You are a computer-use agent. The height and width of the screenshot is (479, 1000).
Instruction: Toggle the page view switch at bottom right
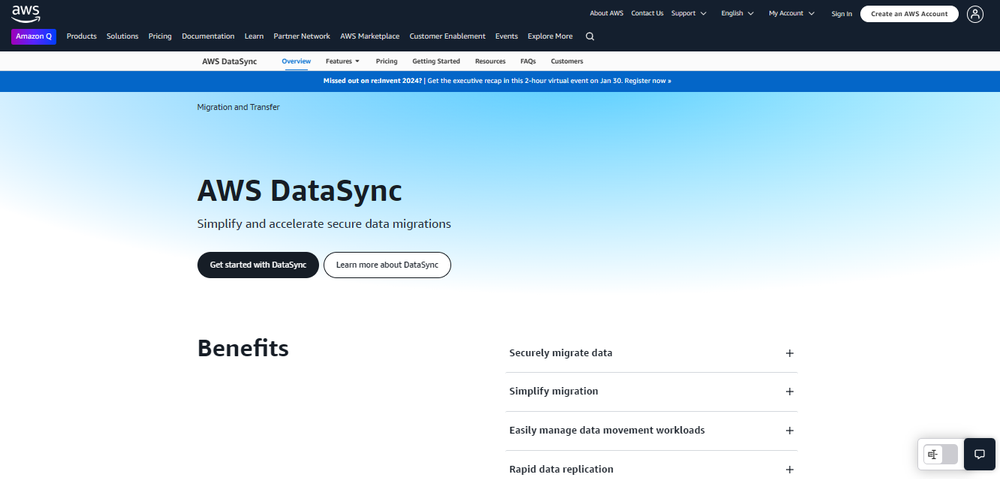(x=941, y=454)
